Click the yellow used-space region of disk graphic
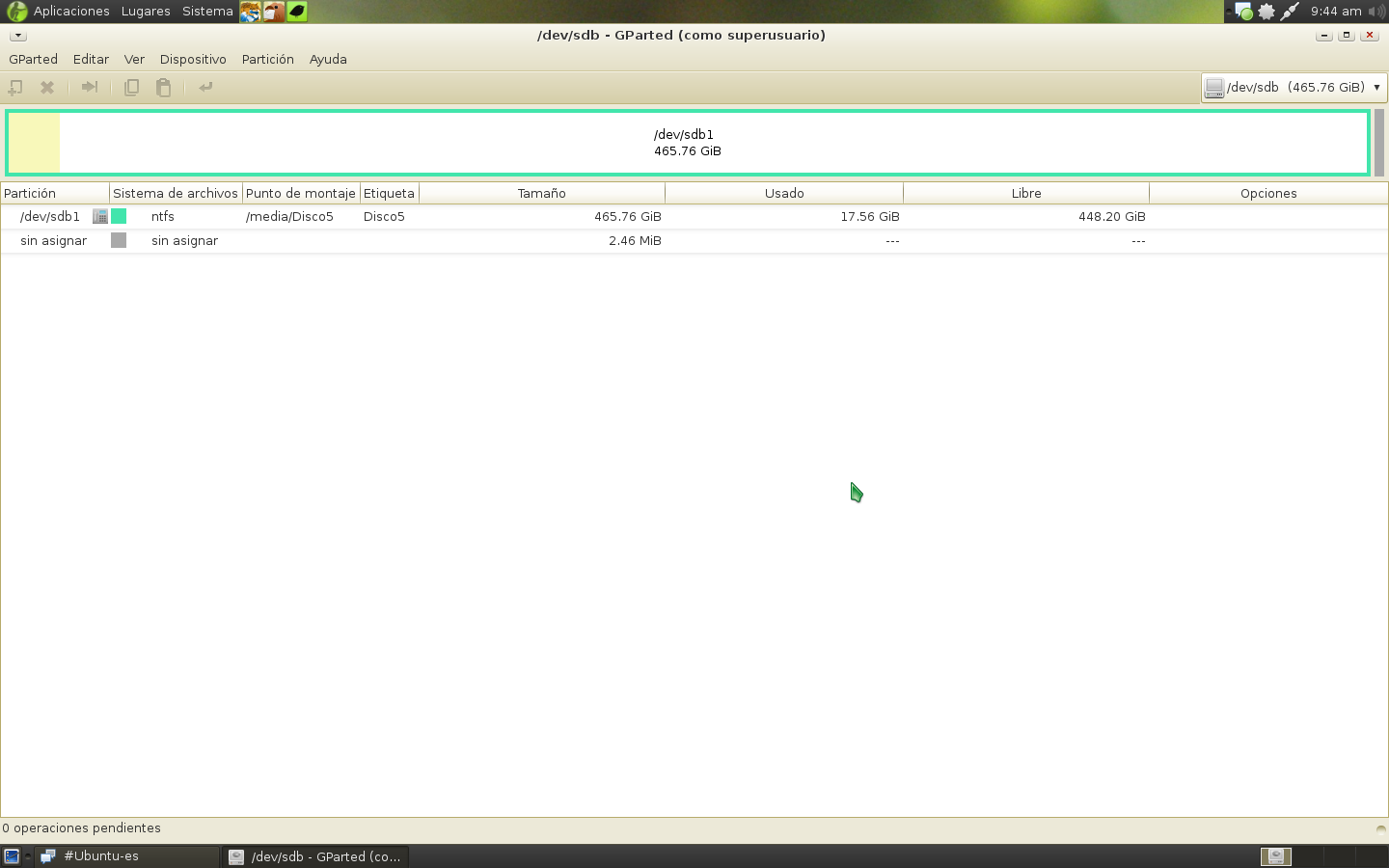Image resolution: width=1389 pixels, height=868 pixels. 35,143
